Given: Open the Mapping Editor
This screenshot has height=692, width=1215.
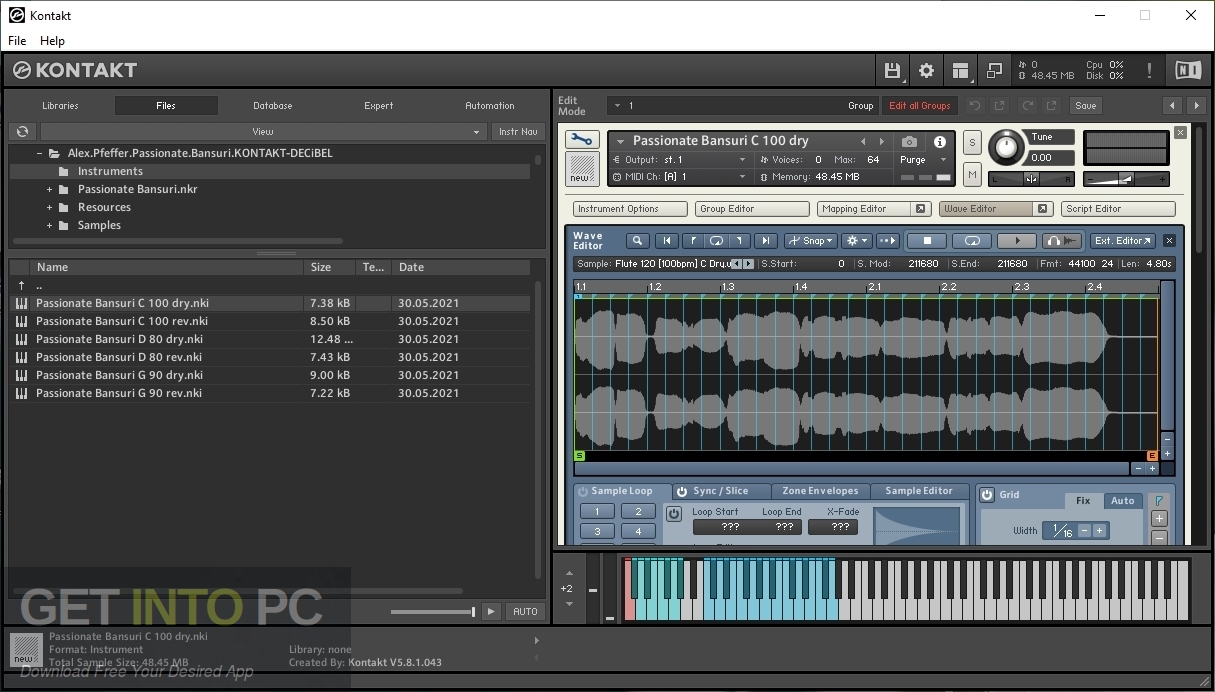Looking at the screenshot, I should [866, 209].
